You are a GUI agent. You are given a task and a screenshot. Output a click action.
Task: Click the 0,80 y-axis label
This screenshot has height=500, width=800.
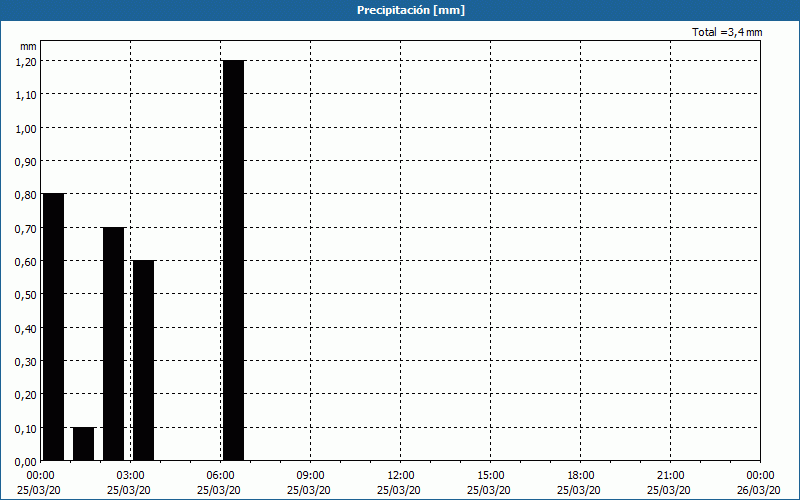(26, 195)
